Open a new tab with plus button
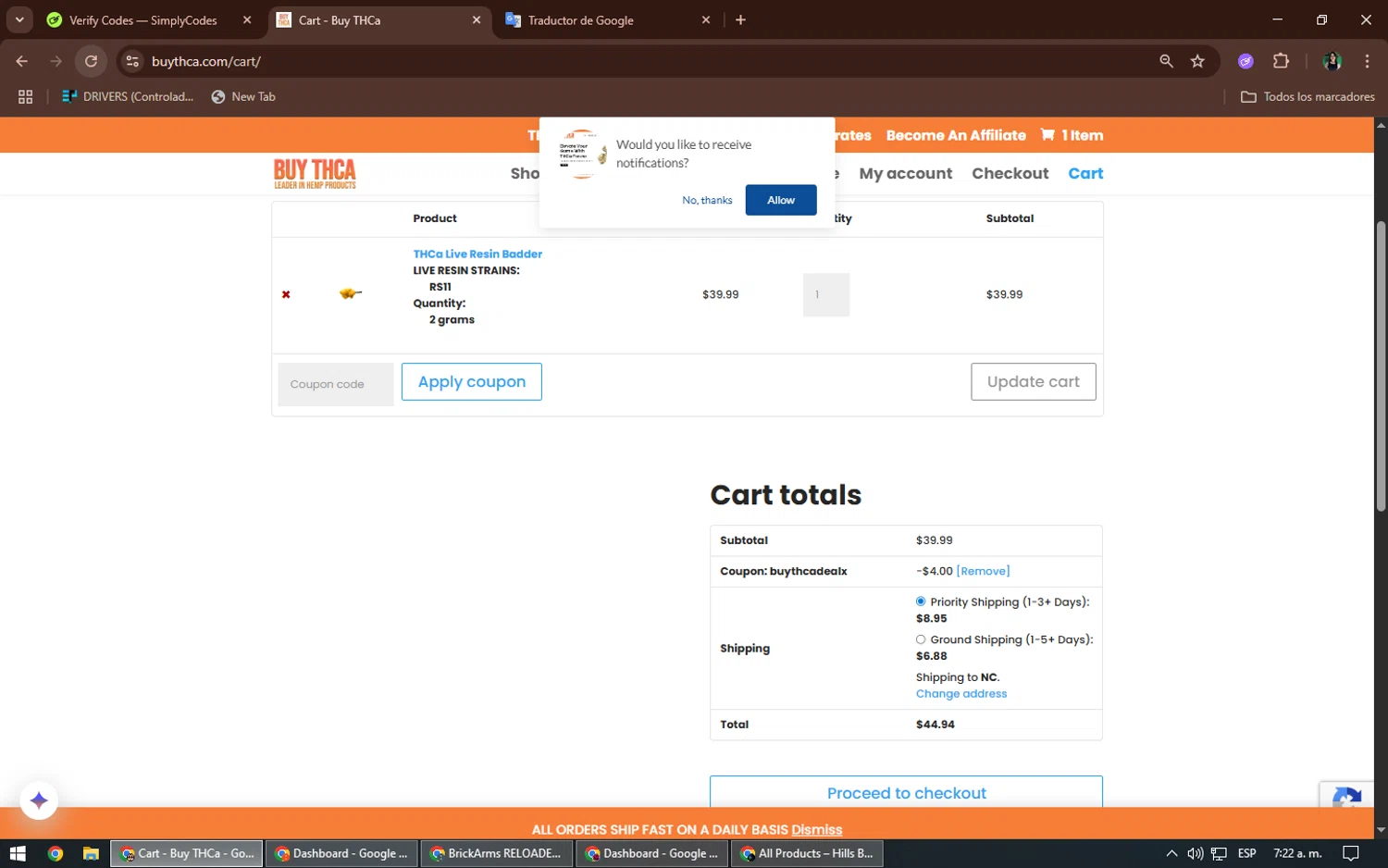The height and width of the screenshot is (868, 1388). 740,19
